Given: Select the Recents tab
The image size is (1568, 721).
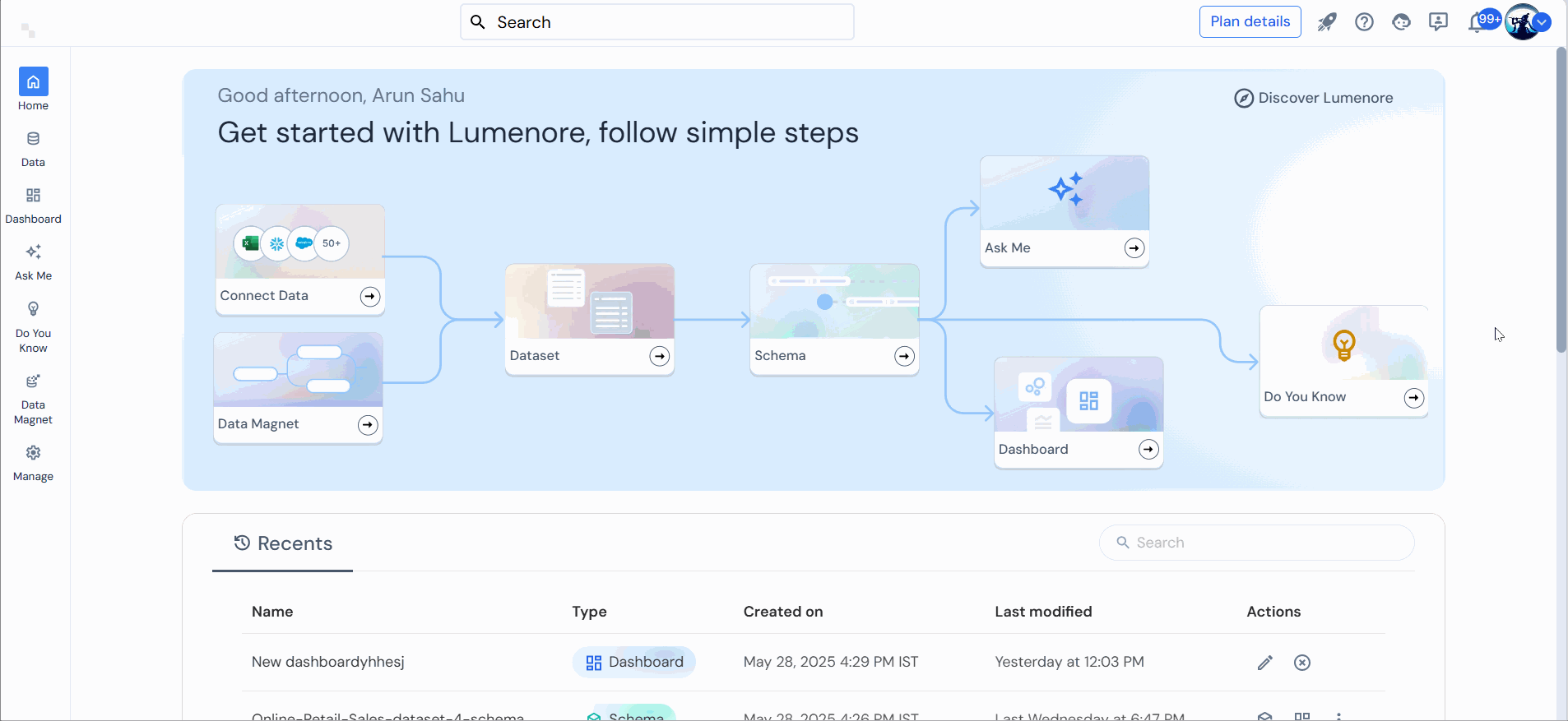Looking at the screenshot, I should click(x=283, y=543).
